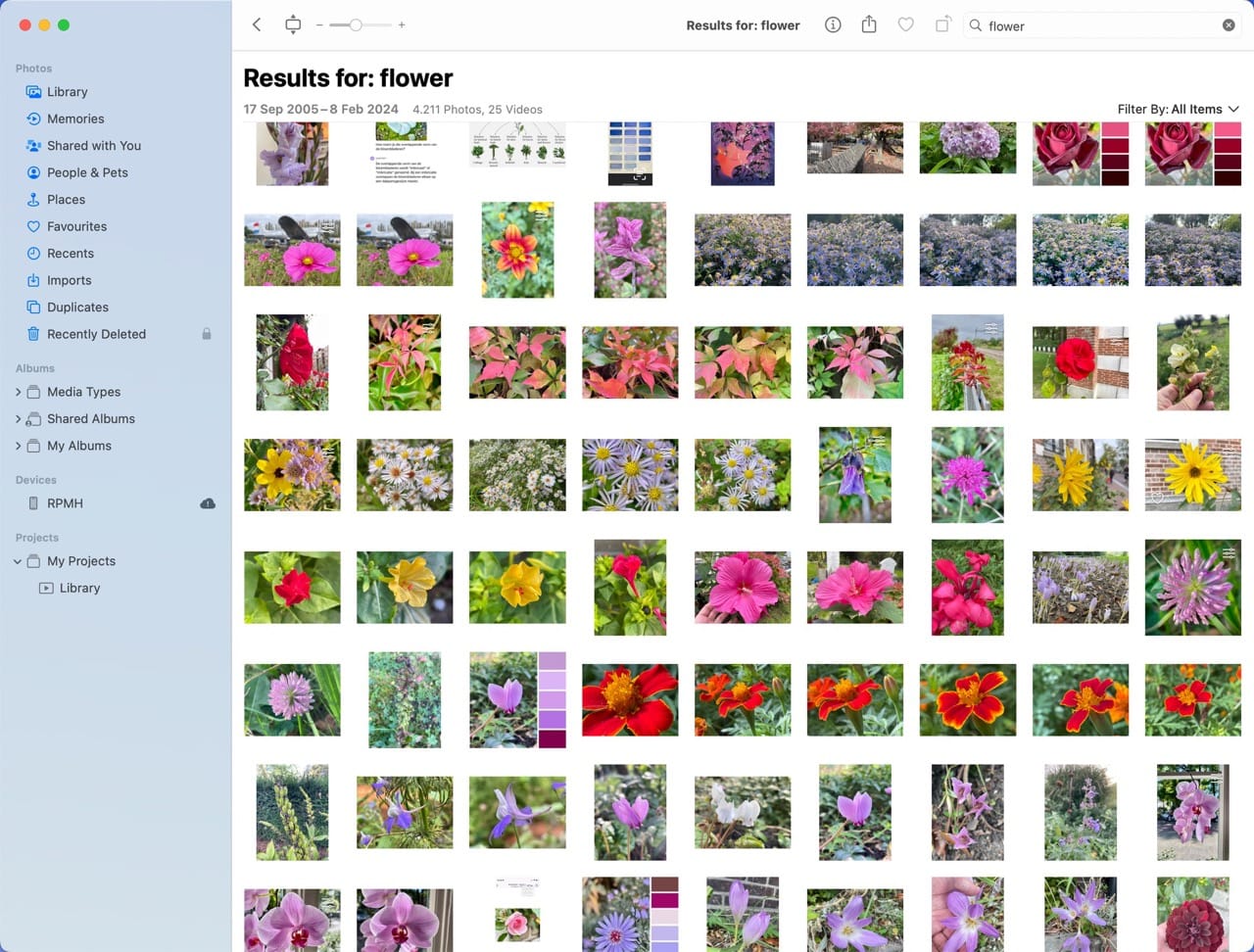Collapse the My Projects group

18,561
